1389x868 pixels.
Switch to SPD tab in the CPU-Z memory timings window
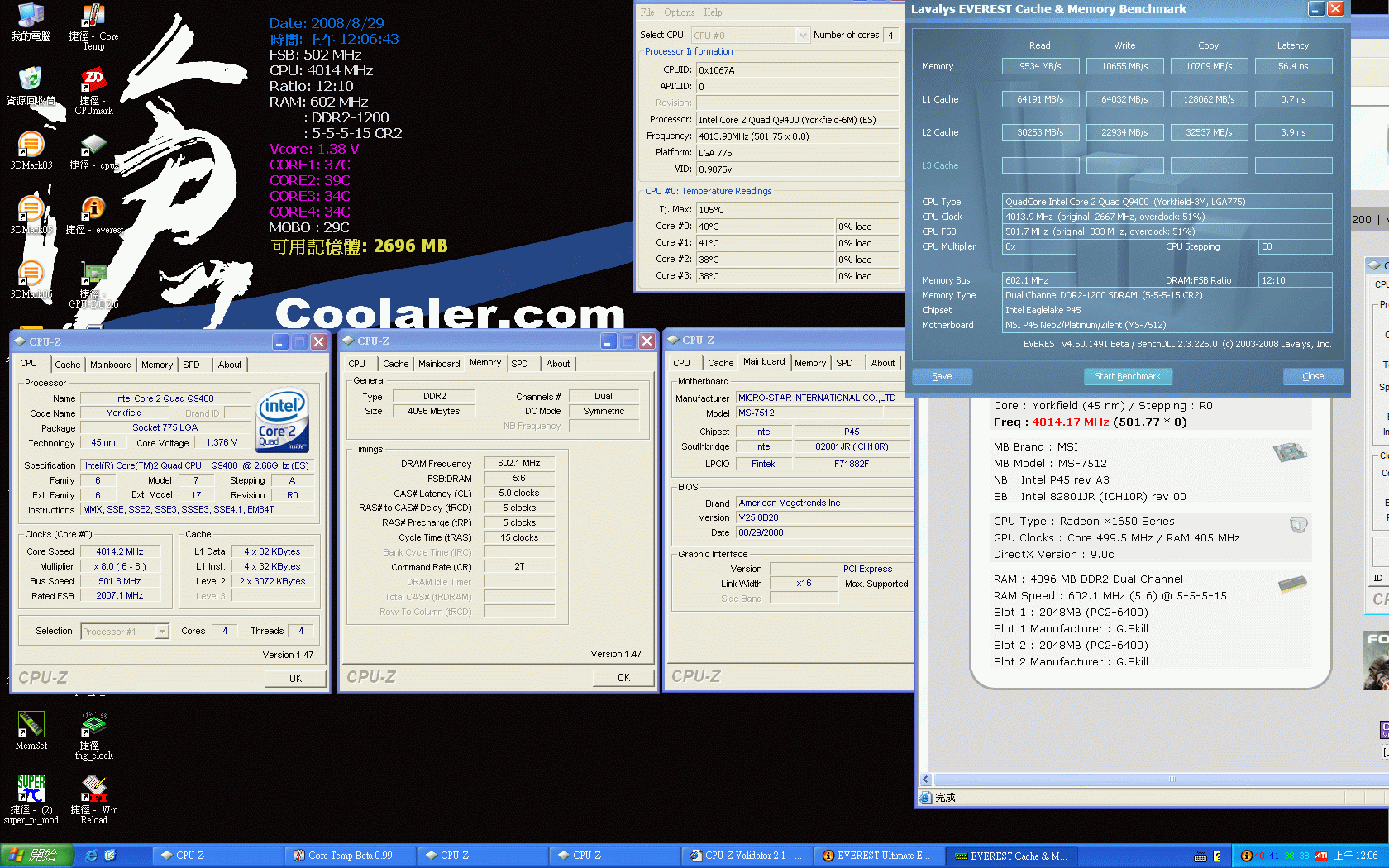[x=519, y=364]
